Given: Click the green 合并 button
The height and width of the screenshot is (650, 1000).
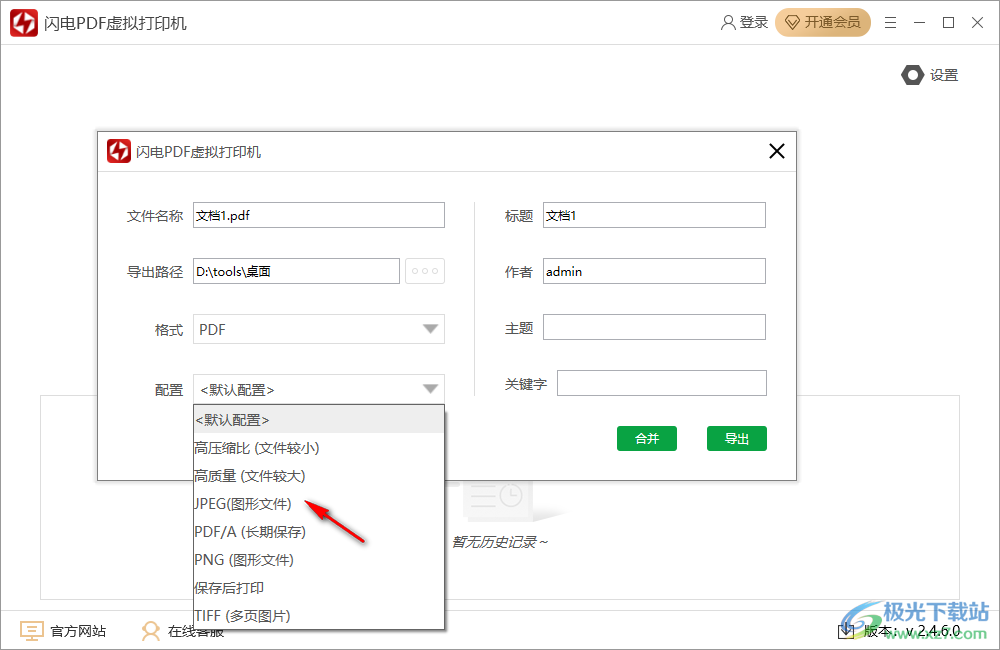Looking at the screenshot, I should click(647, 438).
